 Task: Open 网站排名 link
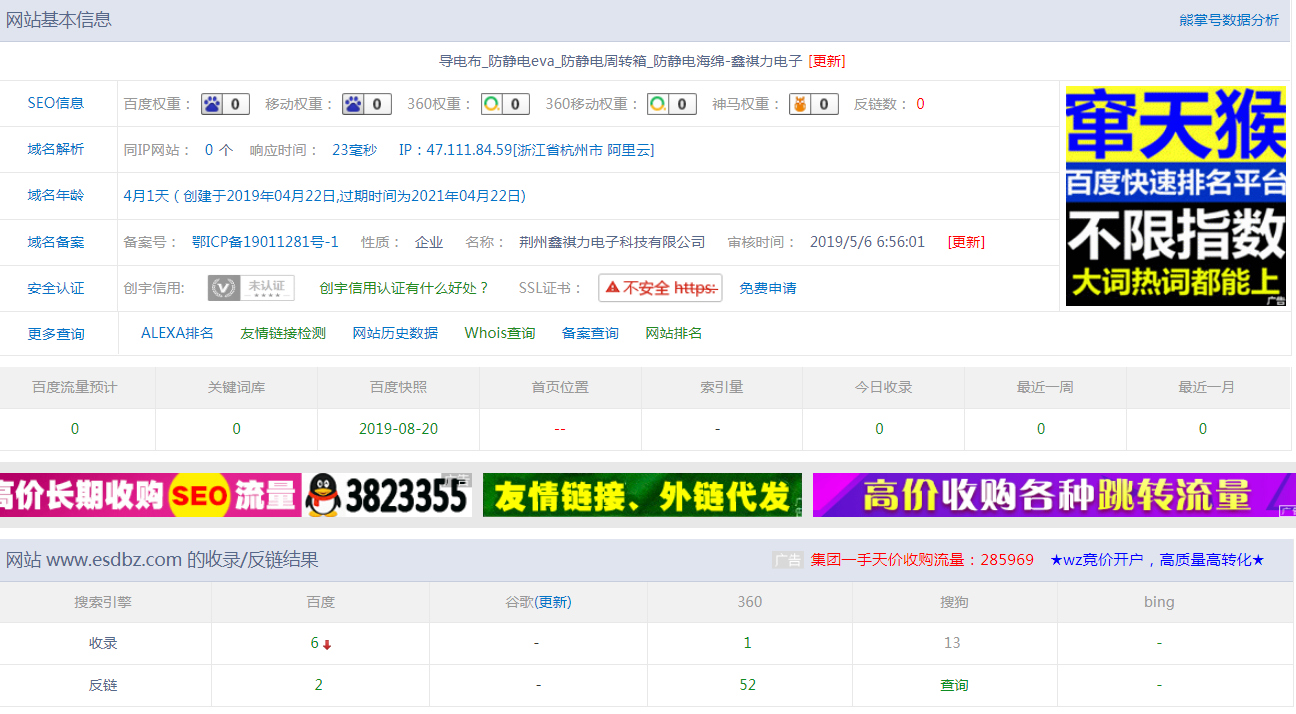click(x=674, y=333)
